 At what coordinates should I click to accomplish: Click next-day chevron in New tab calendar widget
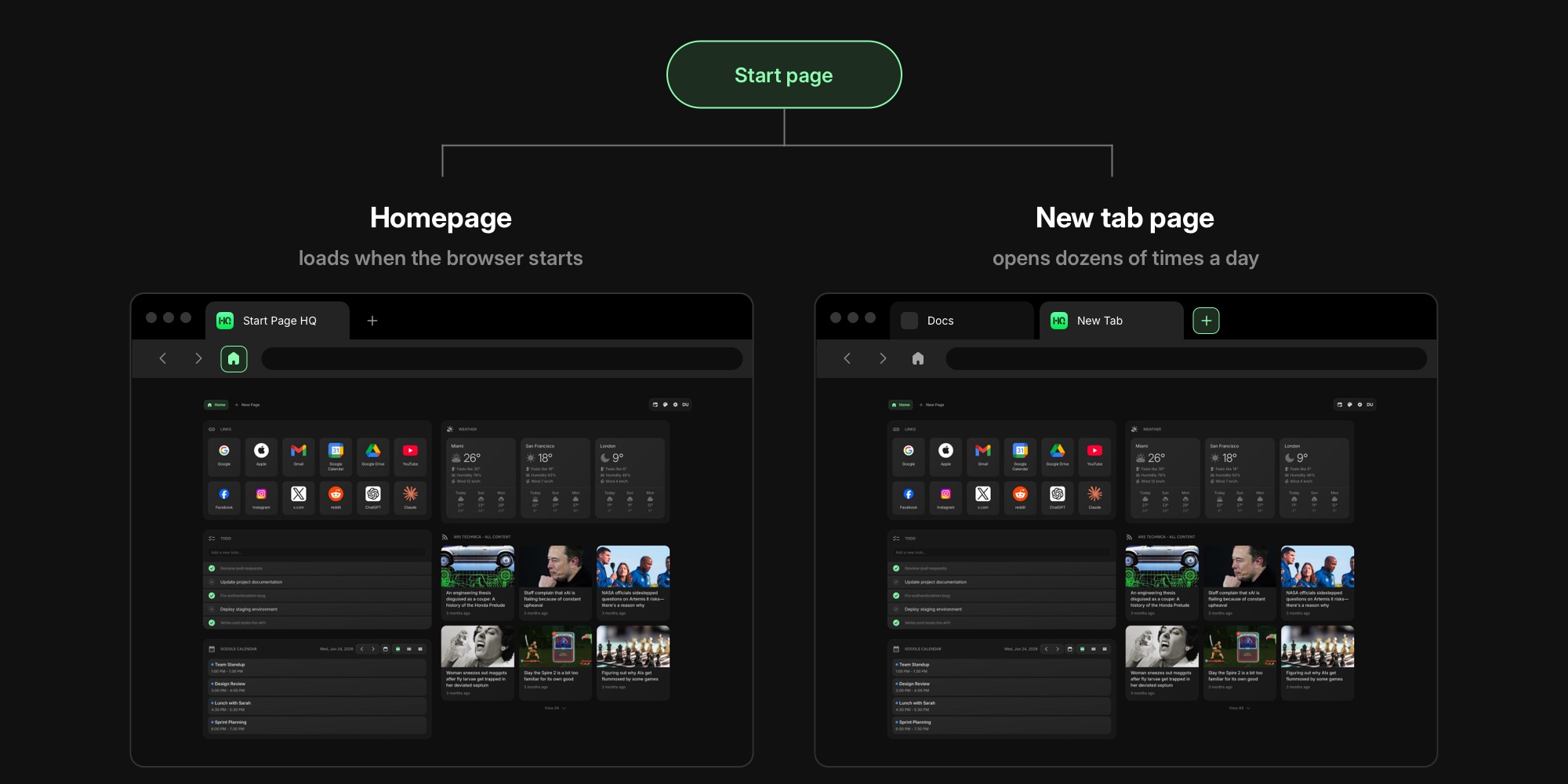pyautogui.click(x=1058, y=649)
